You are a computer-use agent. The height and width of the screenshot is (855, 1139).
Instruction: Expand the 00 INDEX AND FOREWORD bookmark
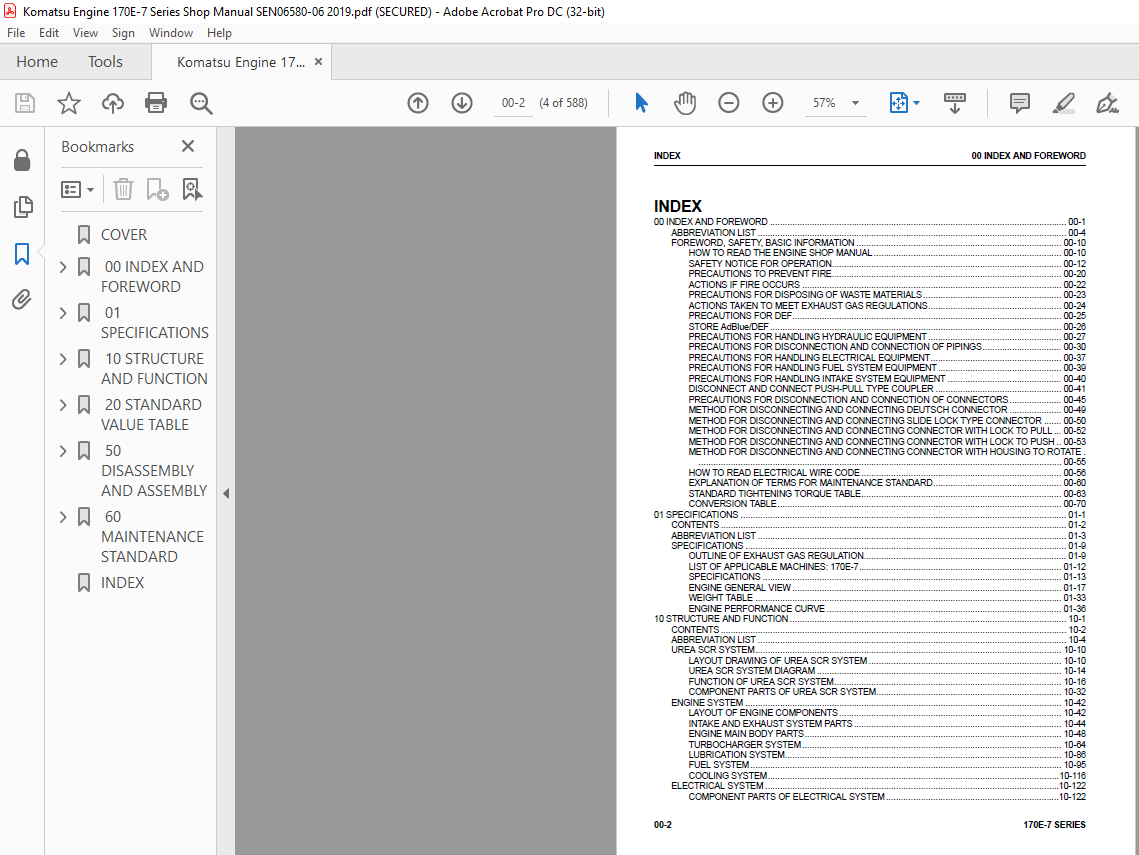(62, 267)
